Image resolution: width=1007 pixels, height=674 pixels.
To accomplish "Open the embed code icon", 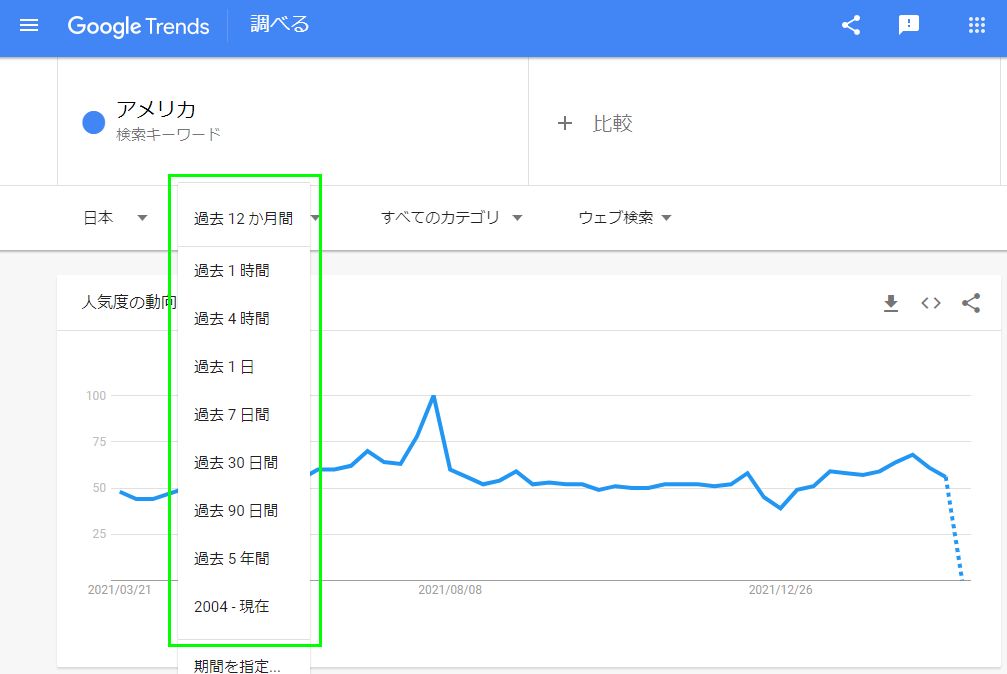I will tap(931, 303).
